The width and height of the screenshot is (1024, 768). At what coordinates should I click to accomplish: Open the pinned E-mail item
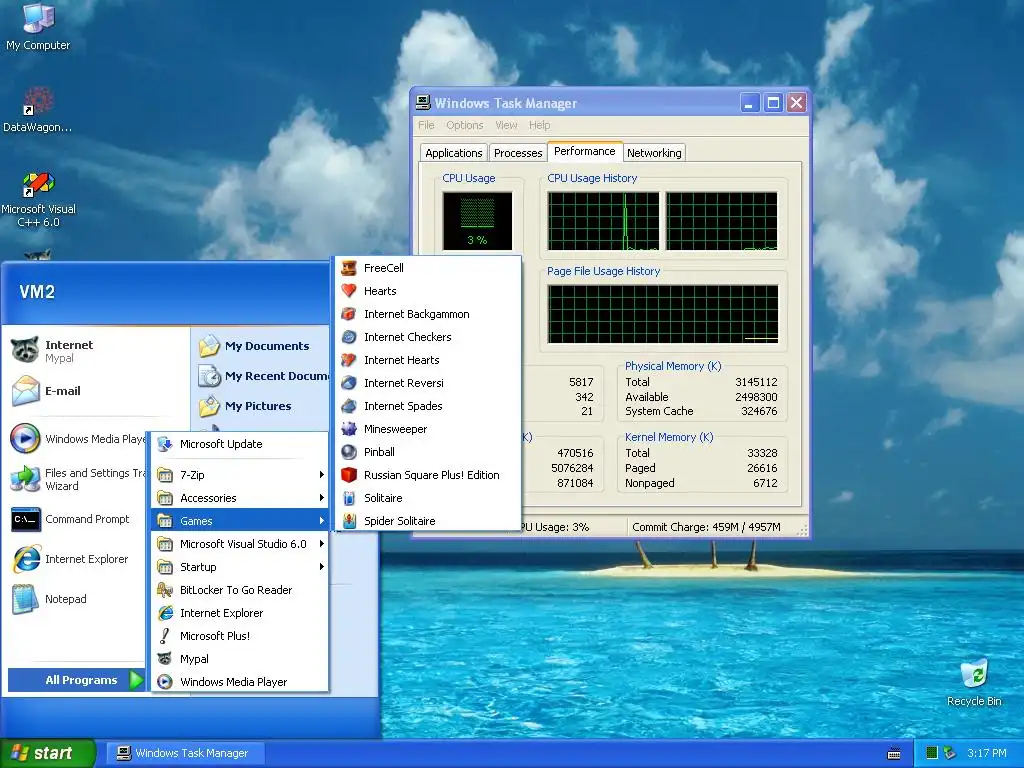[x=97, y=391]
